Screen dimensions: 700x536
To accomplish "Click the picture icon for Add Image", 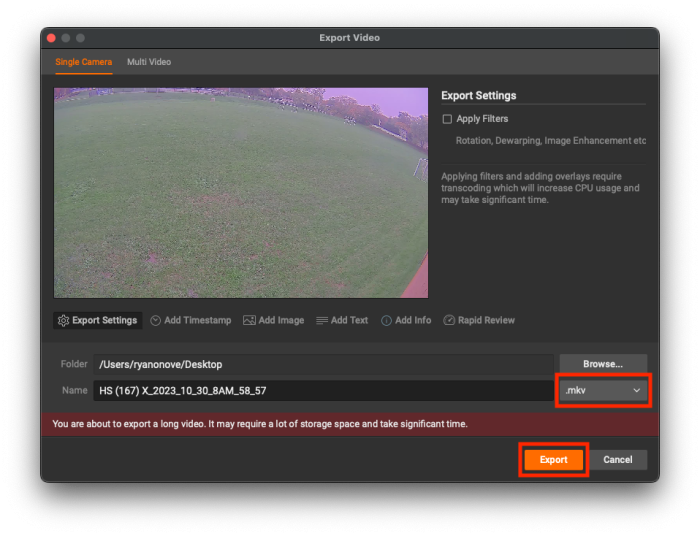I will [249, 321].
